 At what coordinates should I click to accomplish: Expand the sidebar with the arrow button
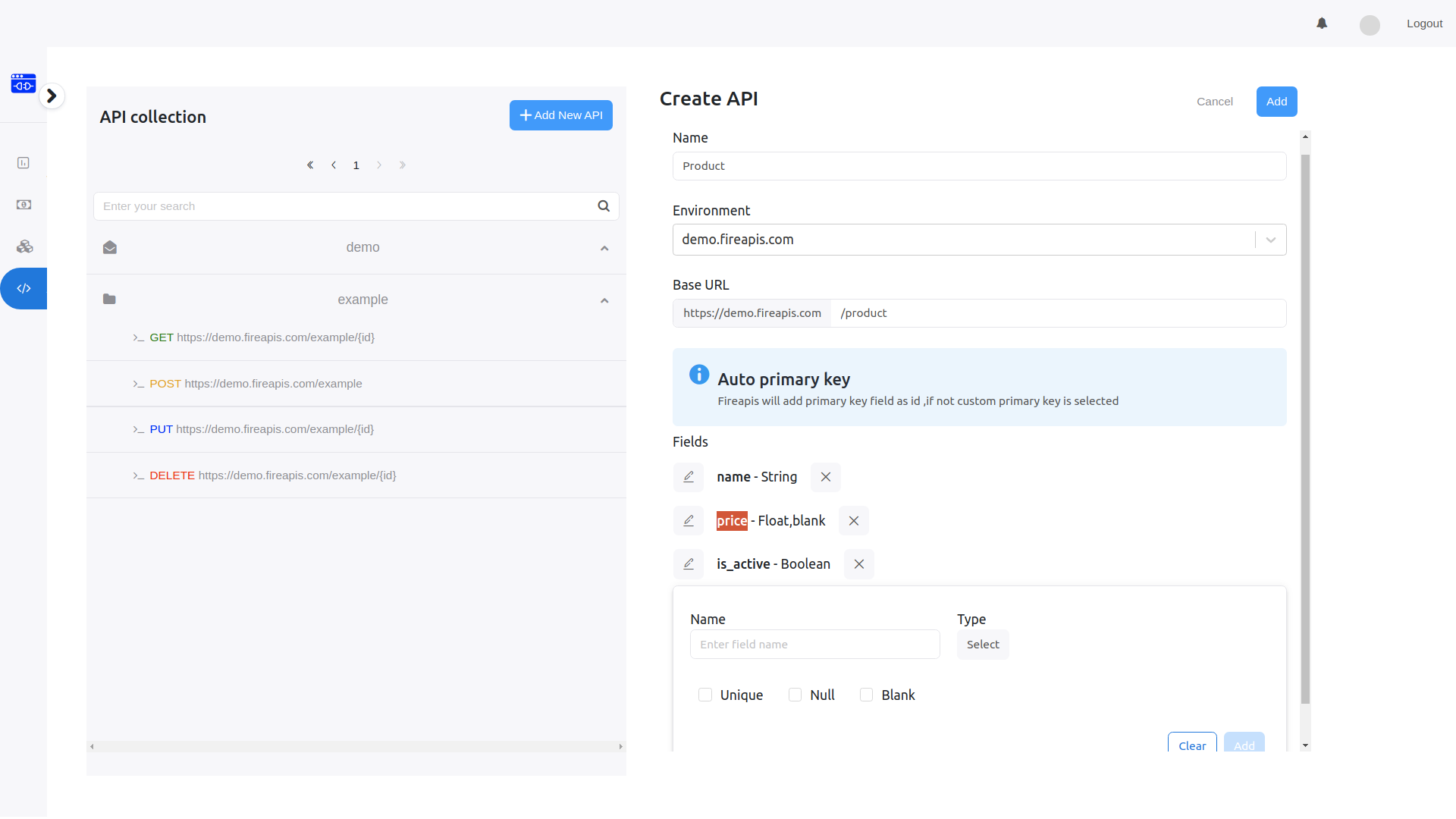click(52, 96)
